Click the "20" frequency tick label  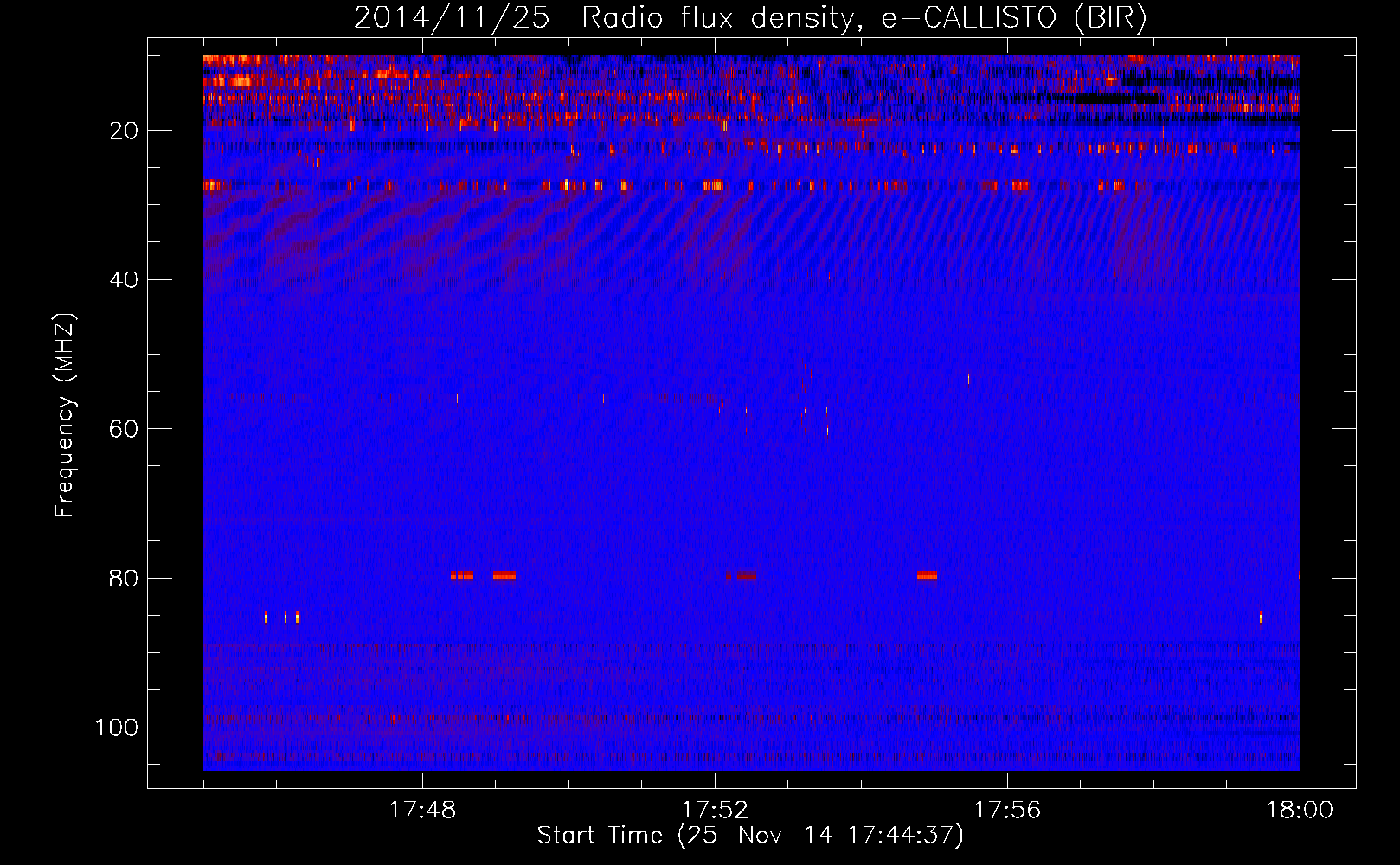click(124, 131)
